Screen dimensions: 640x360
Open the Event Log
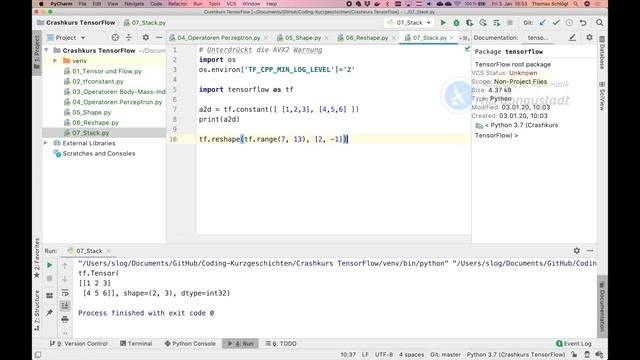coord(573,344)
